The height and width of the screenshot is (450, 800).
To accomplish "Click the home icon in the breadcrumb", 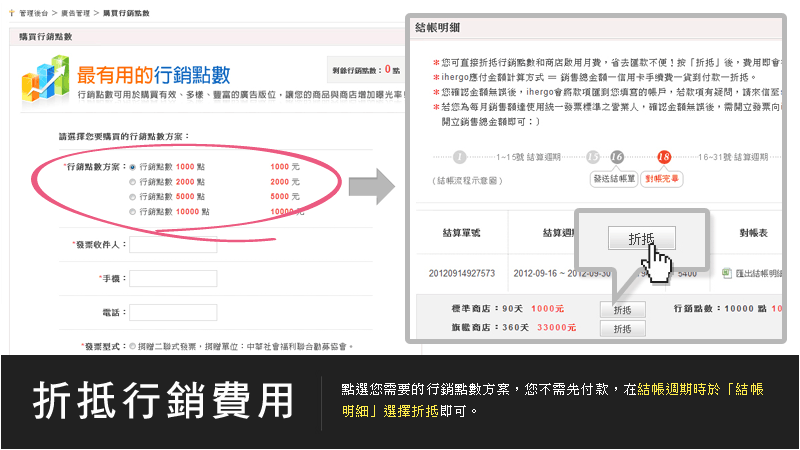I will coord(11,12).
